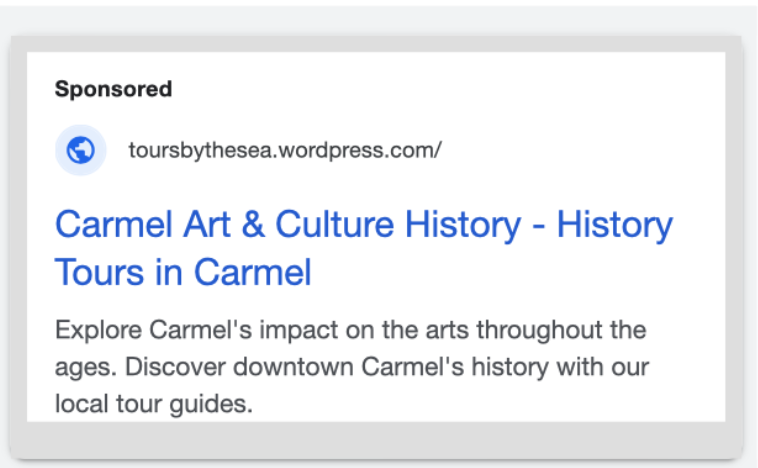
Task: Click the "Tours in Carmel" headline line
Action: pos(183,272)
